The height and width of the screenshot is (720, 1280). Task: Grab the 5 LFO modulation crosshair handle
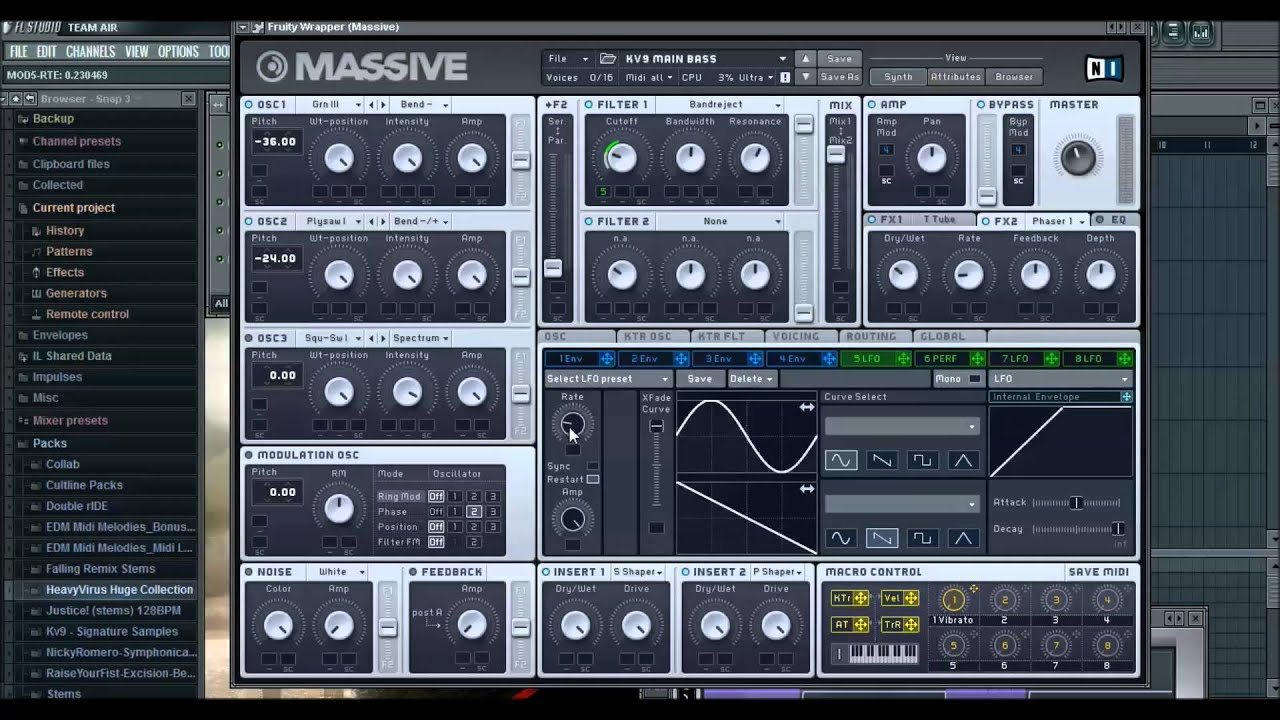(x=903, y=359)
